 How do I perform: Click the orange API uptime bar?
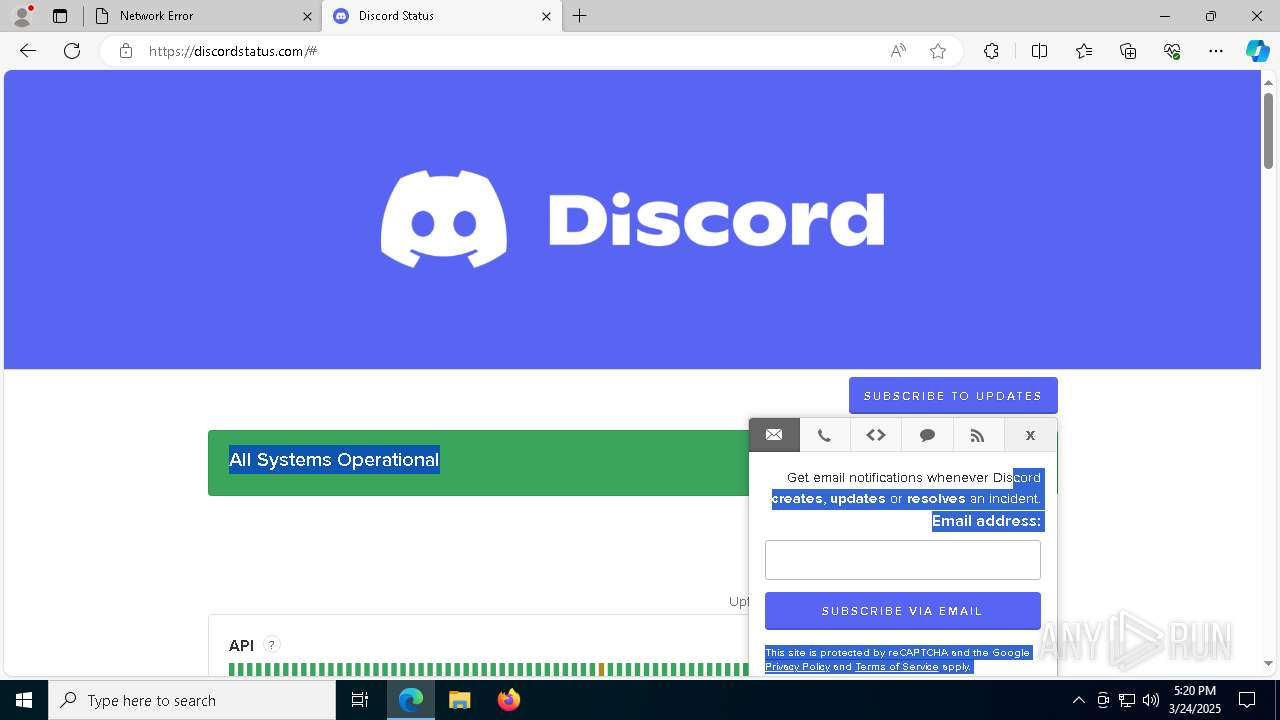click(601, 670)
